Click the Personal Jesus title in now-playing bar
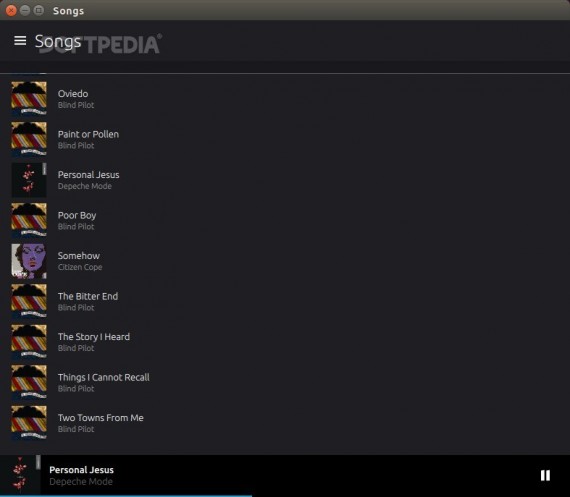Viewport: 570px width, 497px height. 81,470
